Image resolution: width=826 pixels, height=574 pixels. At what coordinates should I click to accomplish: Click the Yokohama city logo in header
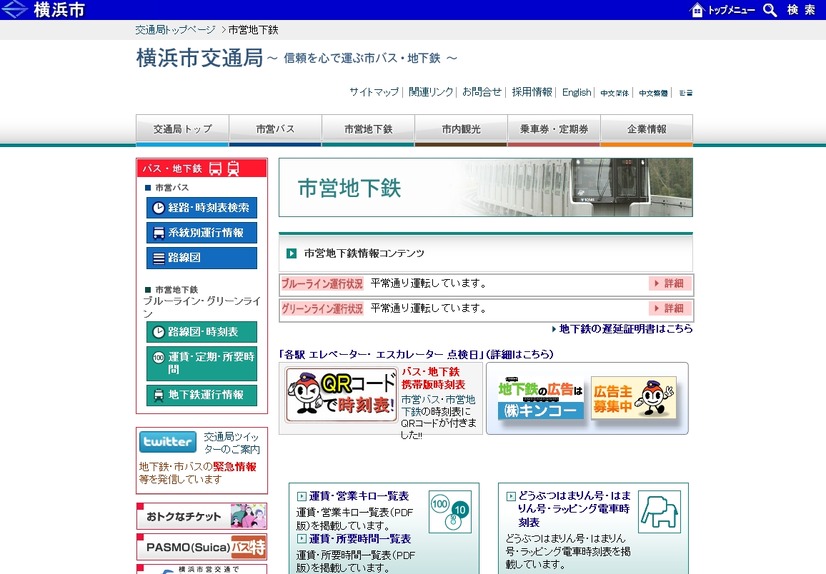[x=43, y=9]
